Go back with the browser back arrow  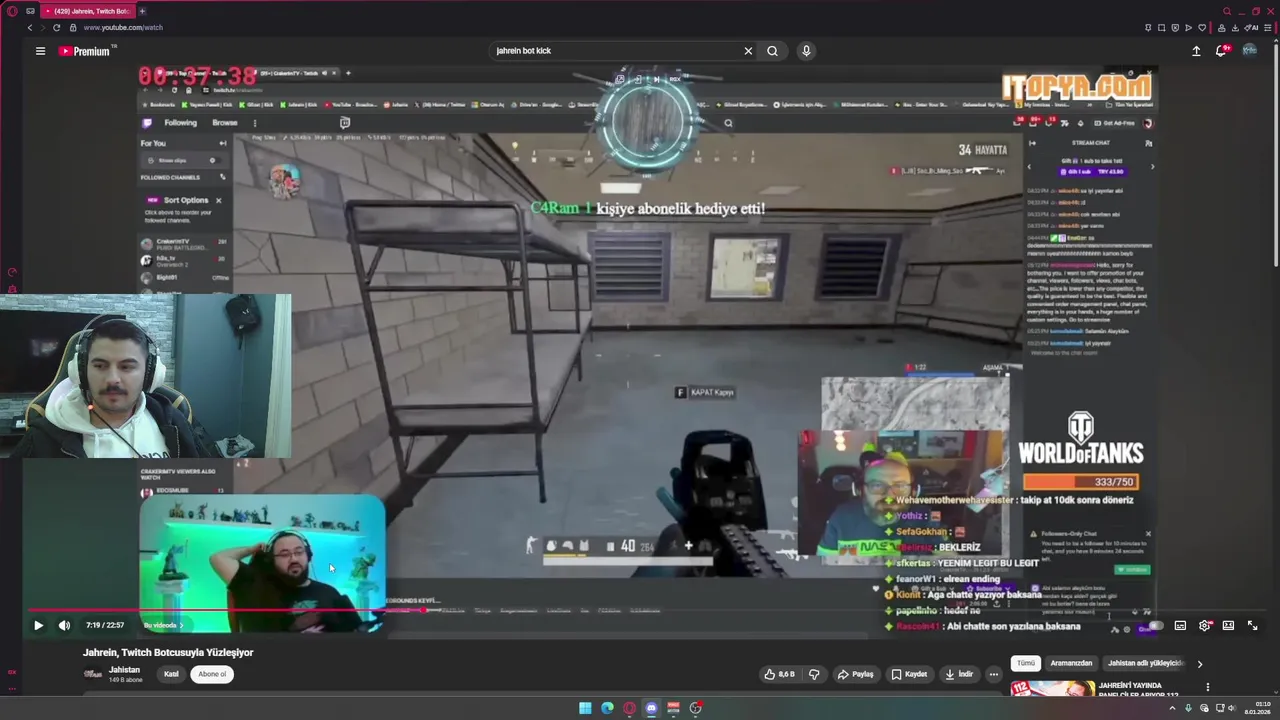(30, 27)
